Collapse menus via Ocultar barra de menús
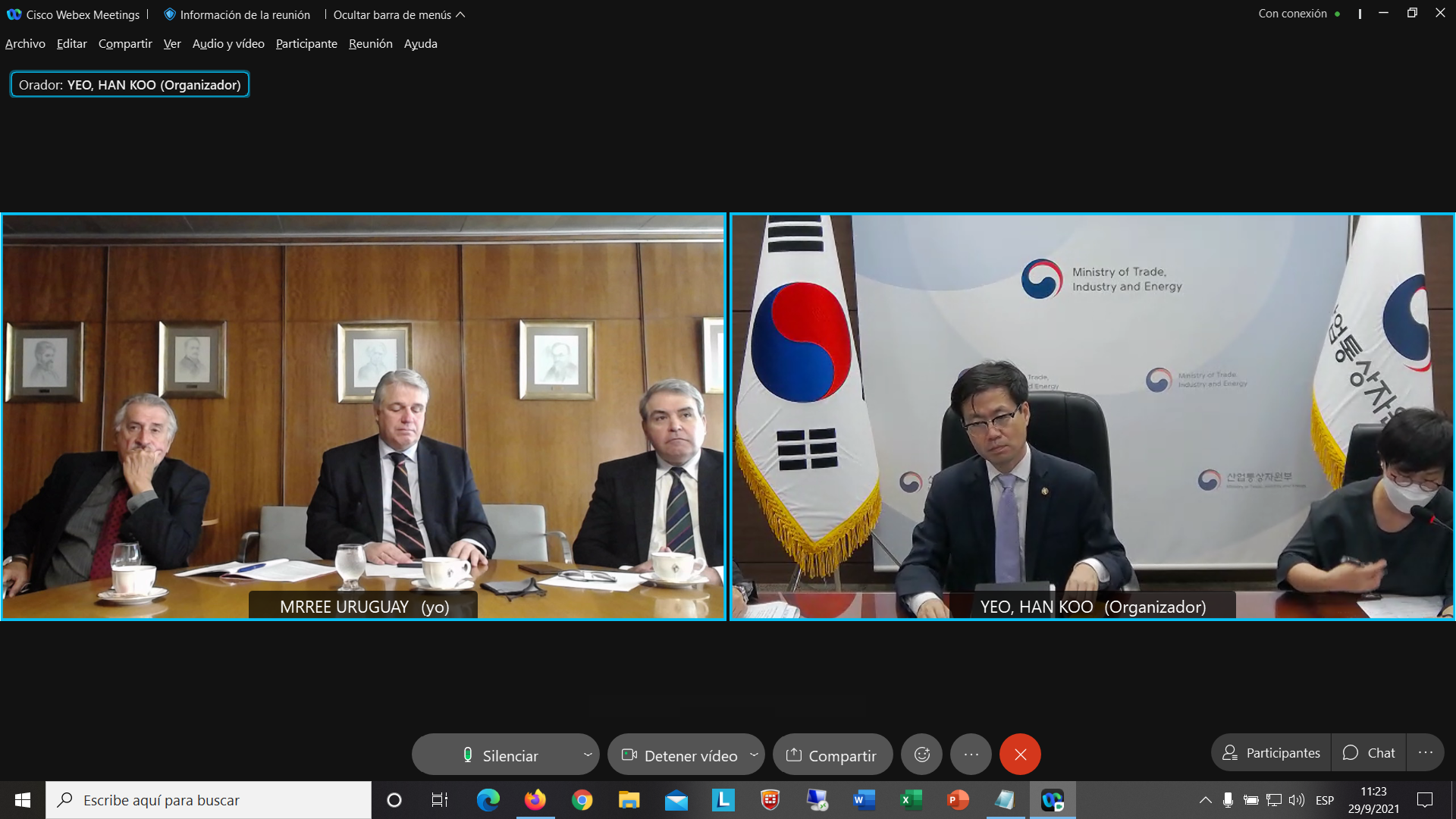1456x819 pixels. point(399,14)
